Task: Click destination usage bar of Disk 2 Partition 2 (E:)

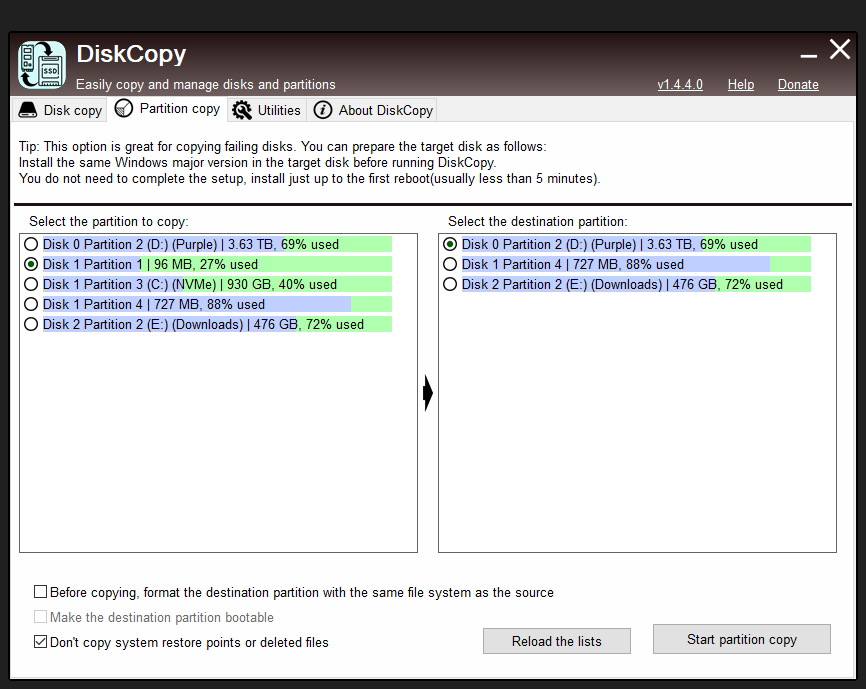Action: pos(636,284)
